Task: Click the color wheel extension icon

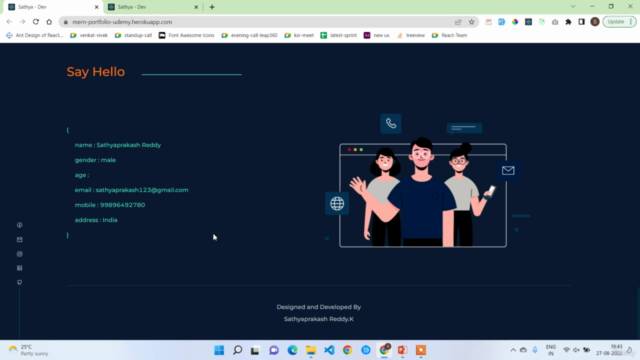Action: (515, 22)
